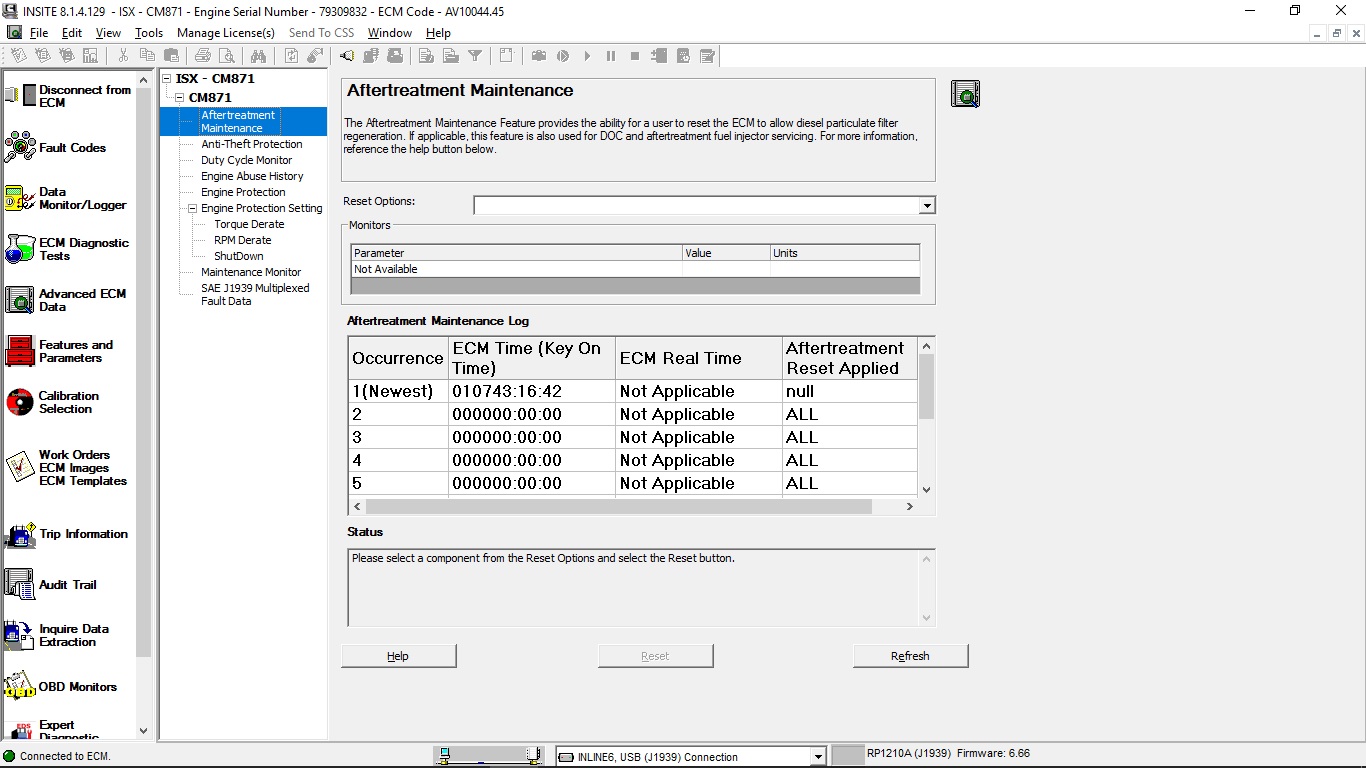Click the INSITE application icon before the File menu
The width and height of the screenshot is (1366, 768).
15,32
